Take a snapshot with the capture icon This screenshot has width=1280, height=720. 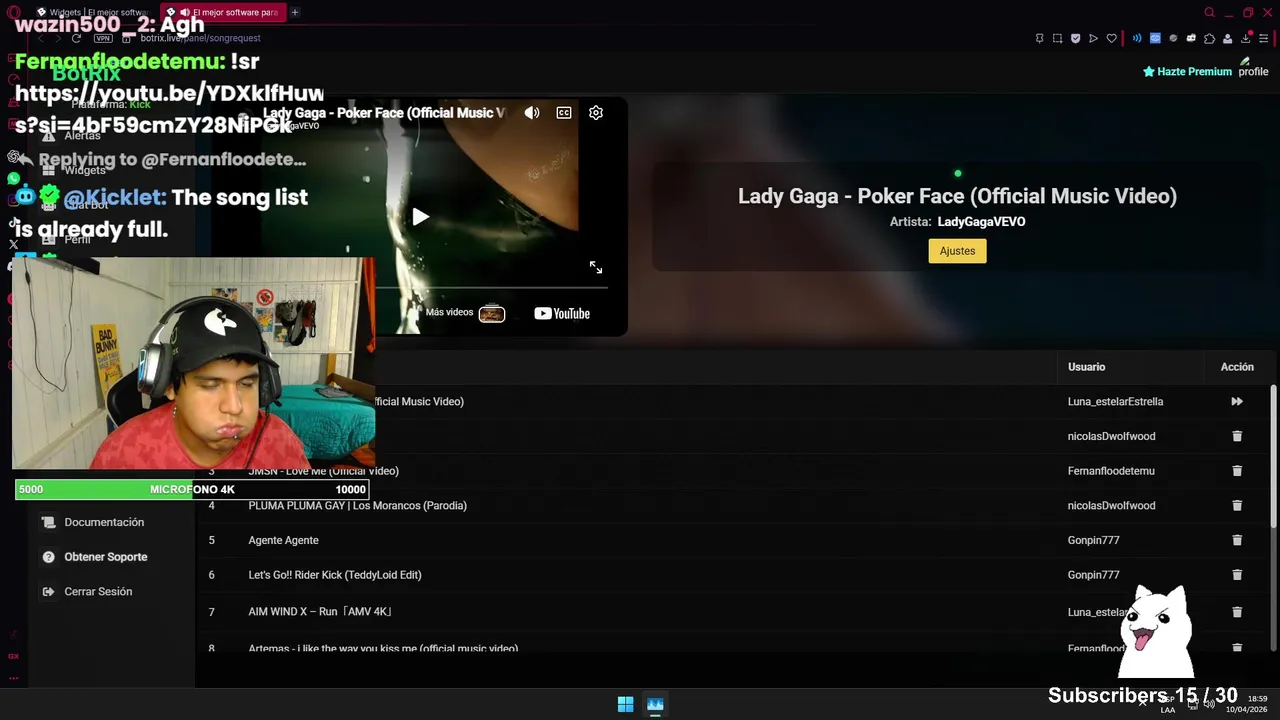point(1057,38)
